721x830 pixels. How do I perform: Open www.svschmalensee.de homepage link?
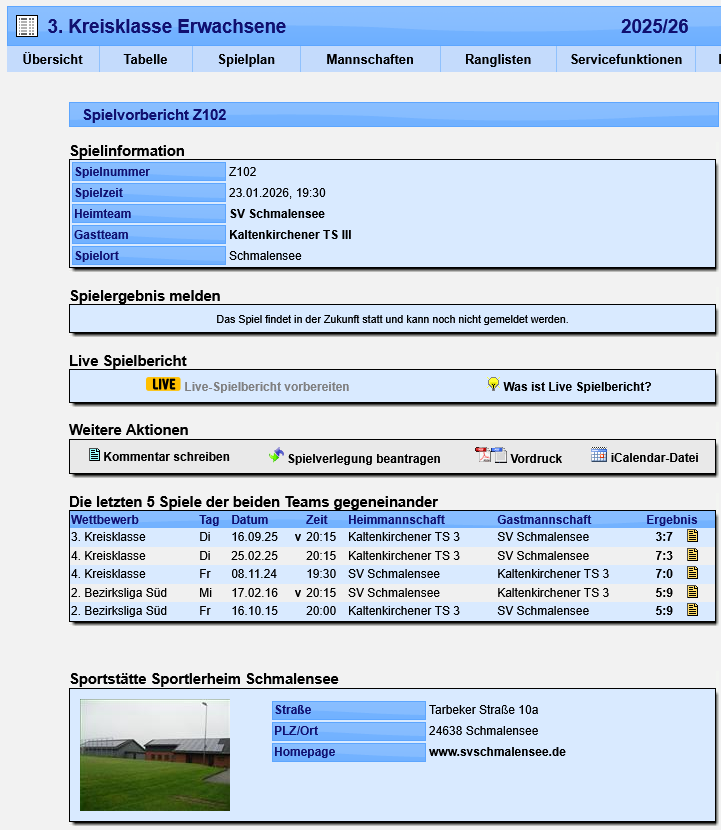pos(497,752)
